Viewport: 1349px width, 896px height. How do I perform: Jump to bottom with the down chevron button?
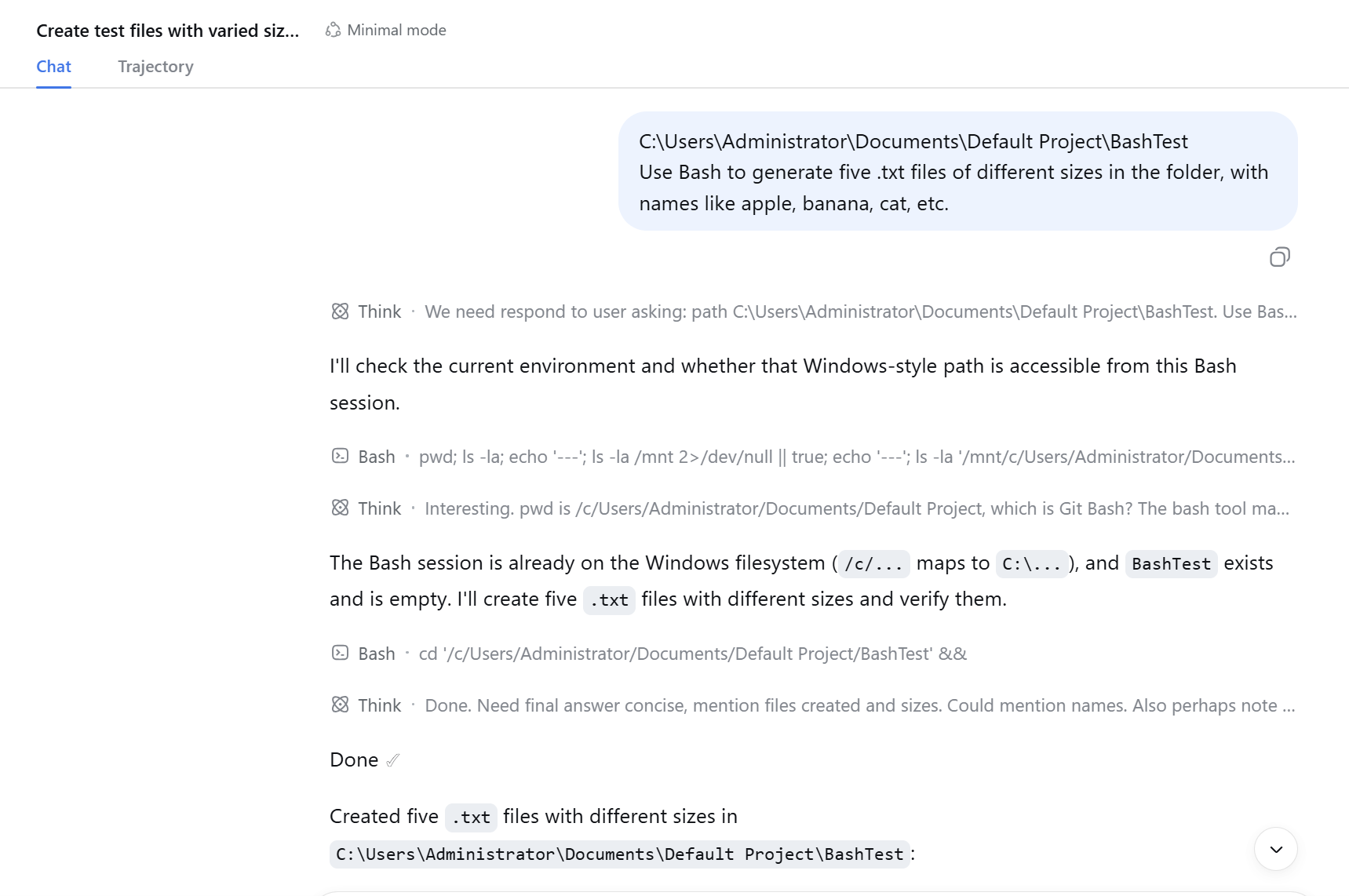point(1276,849)
